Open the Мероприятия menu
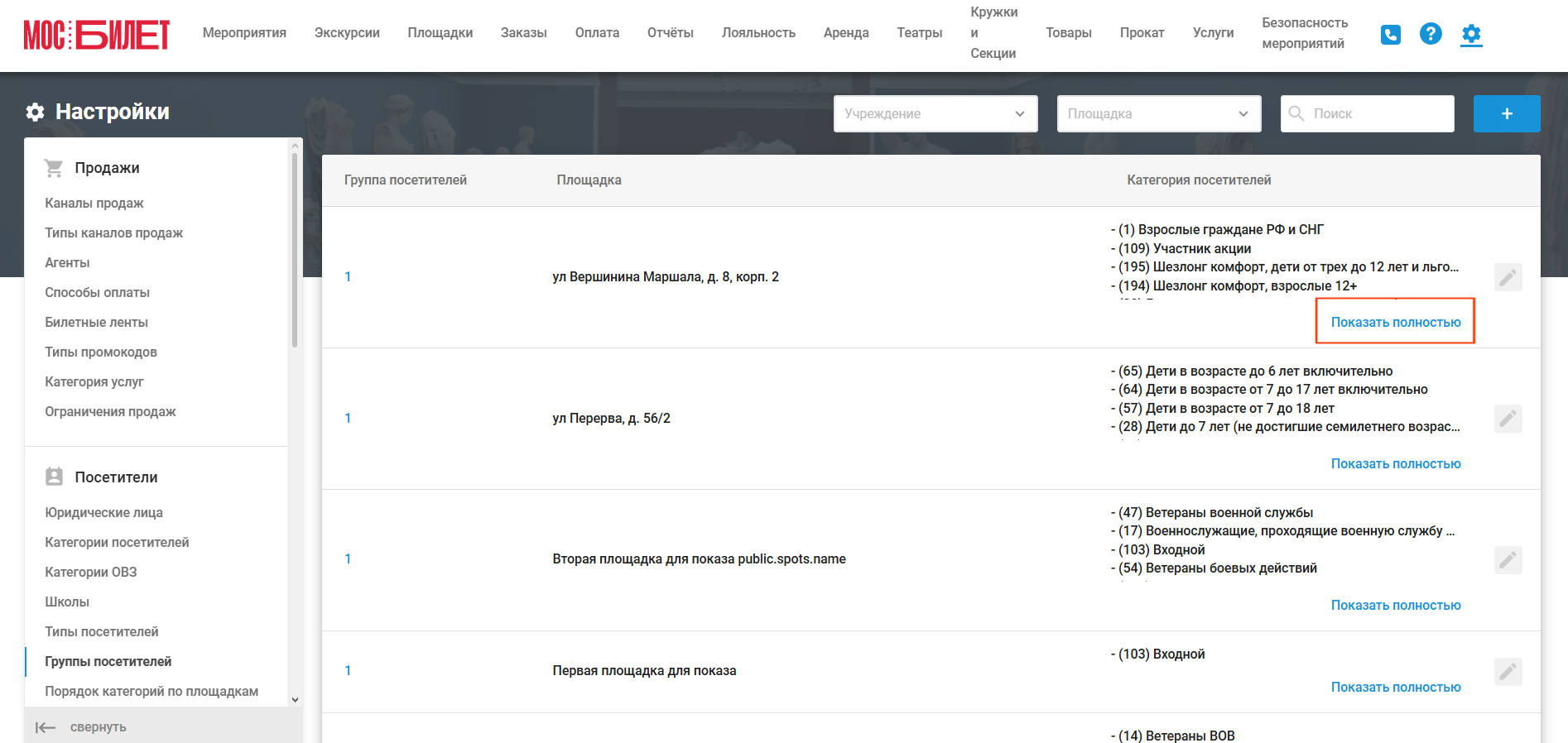The height and width of the screenshot is (743, 1568). [244, 33]
